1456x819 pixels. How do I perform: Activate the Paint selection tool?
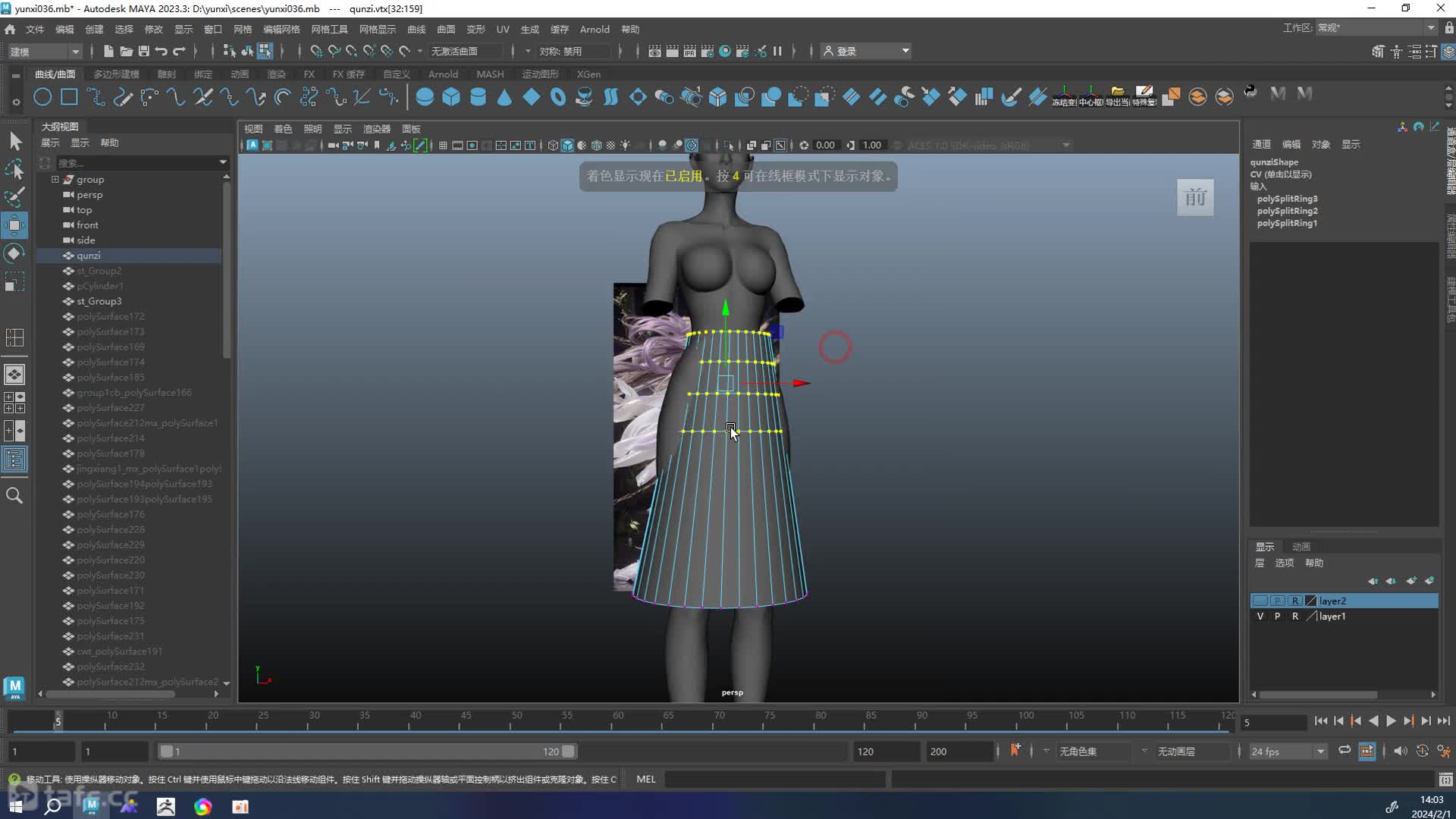coord(15,197)
